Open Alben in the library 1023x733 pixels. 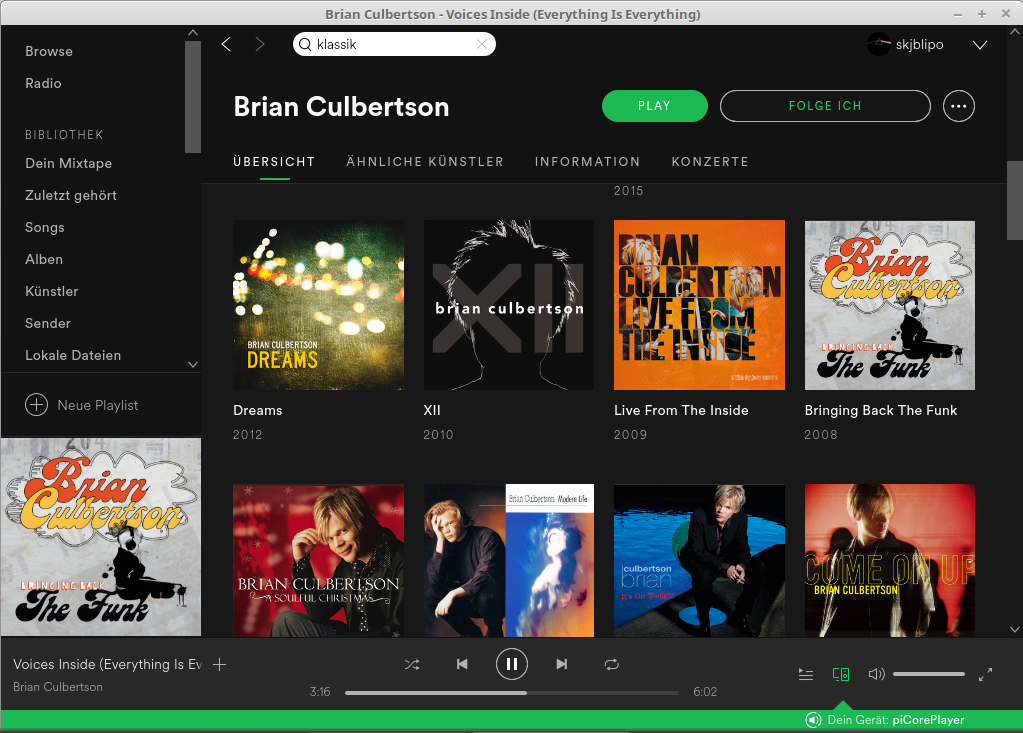click(x=44, y=260)
